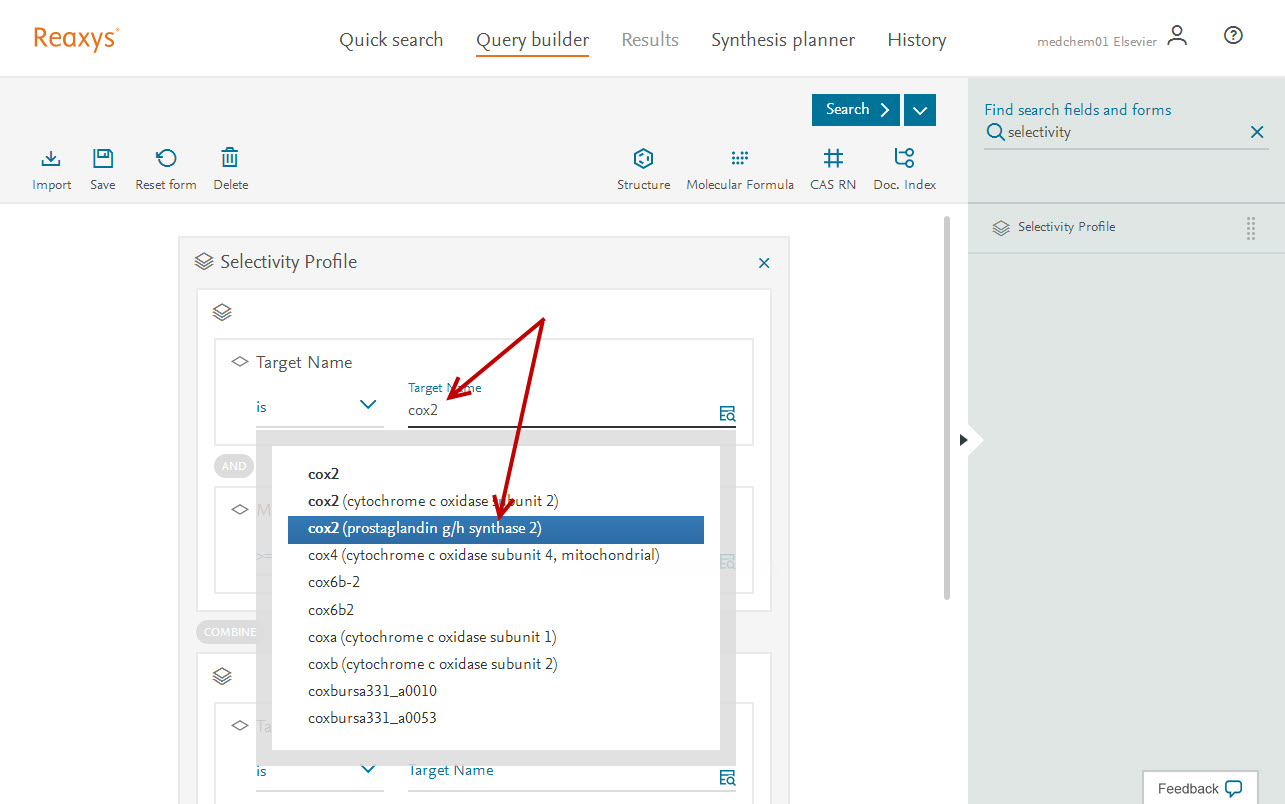Open the help question mark icon
The height and width of the screenshot is (804, 1285).
coord(1233,36)
